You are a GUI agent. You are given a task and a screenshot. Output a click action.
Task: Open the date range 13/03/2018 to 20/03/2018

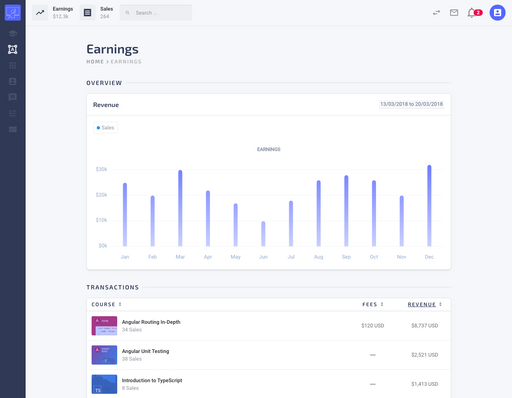411,104
